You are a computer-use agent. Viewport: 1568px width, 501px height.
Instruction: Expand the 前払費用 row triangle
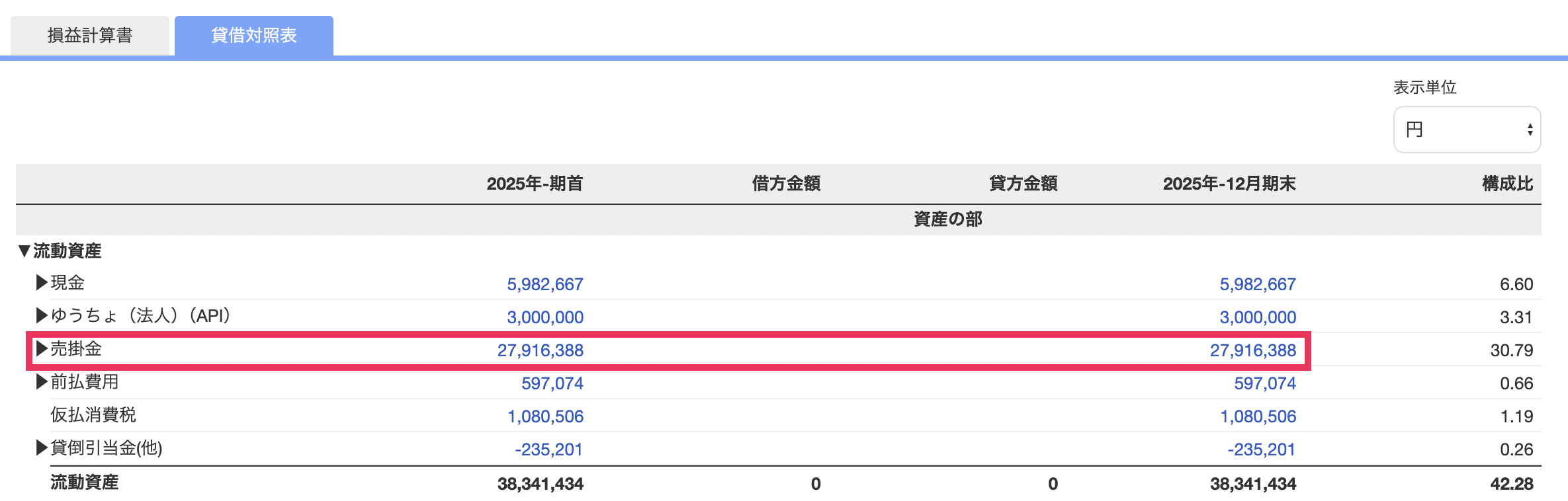click(42, 382)
